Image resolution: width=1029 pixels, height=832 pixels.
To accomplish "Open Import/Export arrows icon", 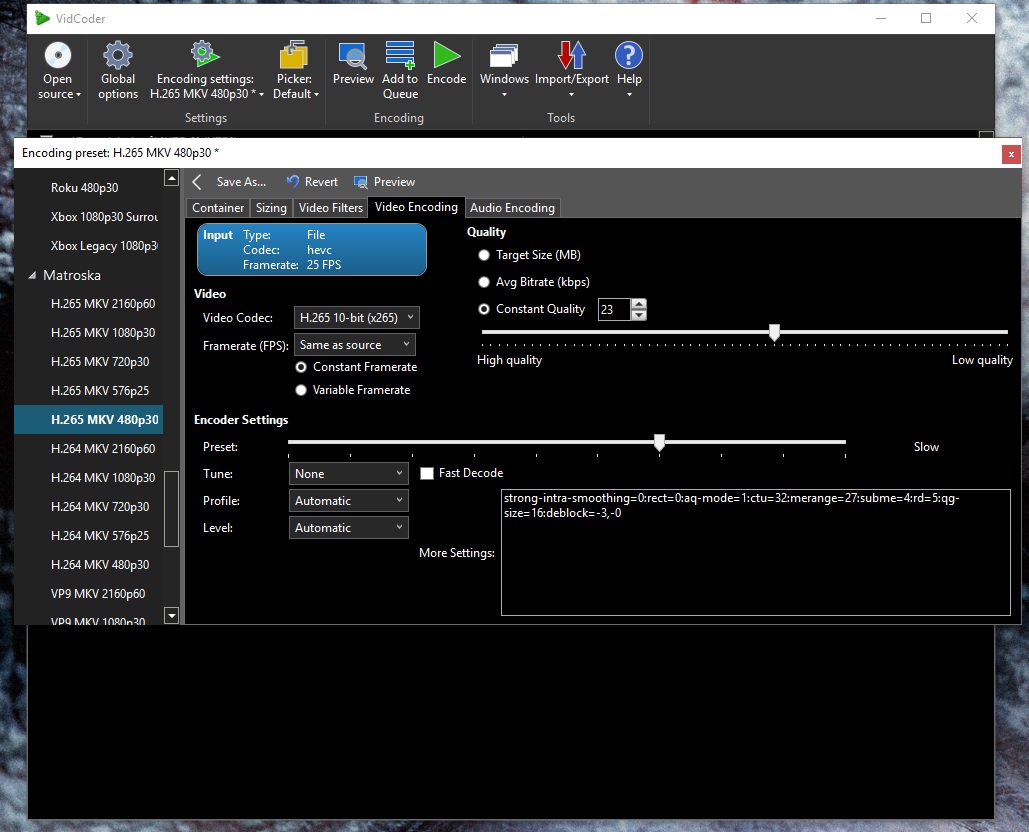I will tap(572, 55).
